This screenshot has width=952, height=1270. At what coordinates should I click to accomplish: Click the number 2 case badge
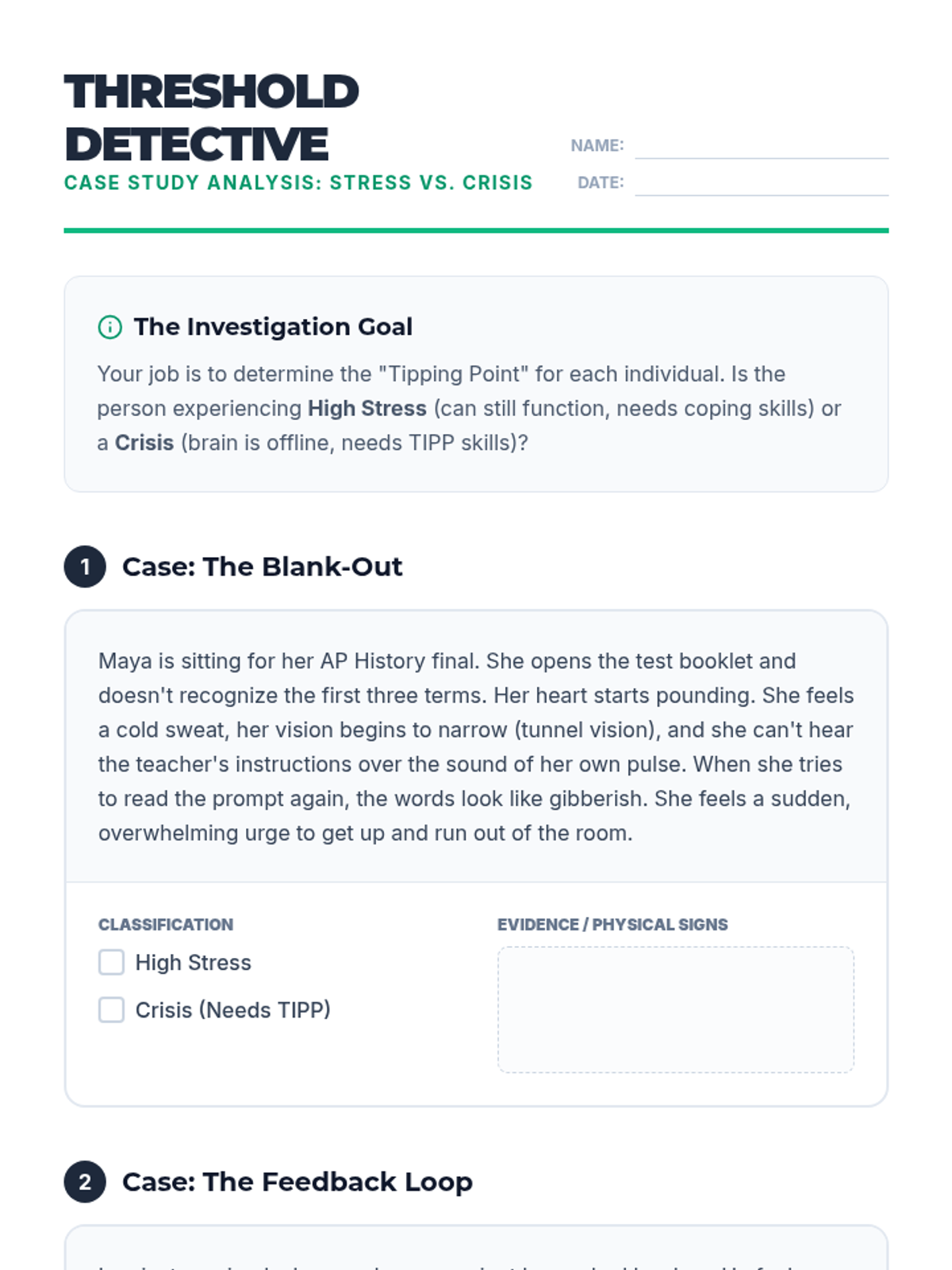[85, 1182]
